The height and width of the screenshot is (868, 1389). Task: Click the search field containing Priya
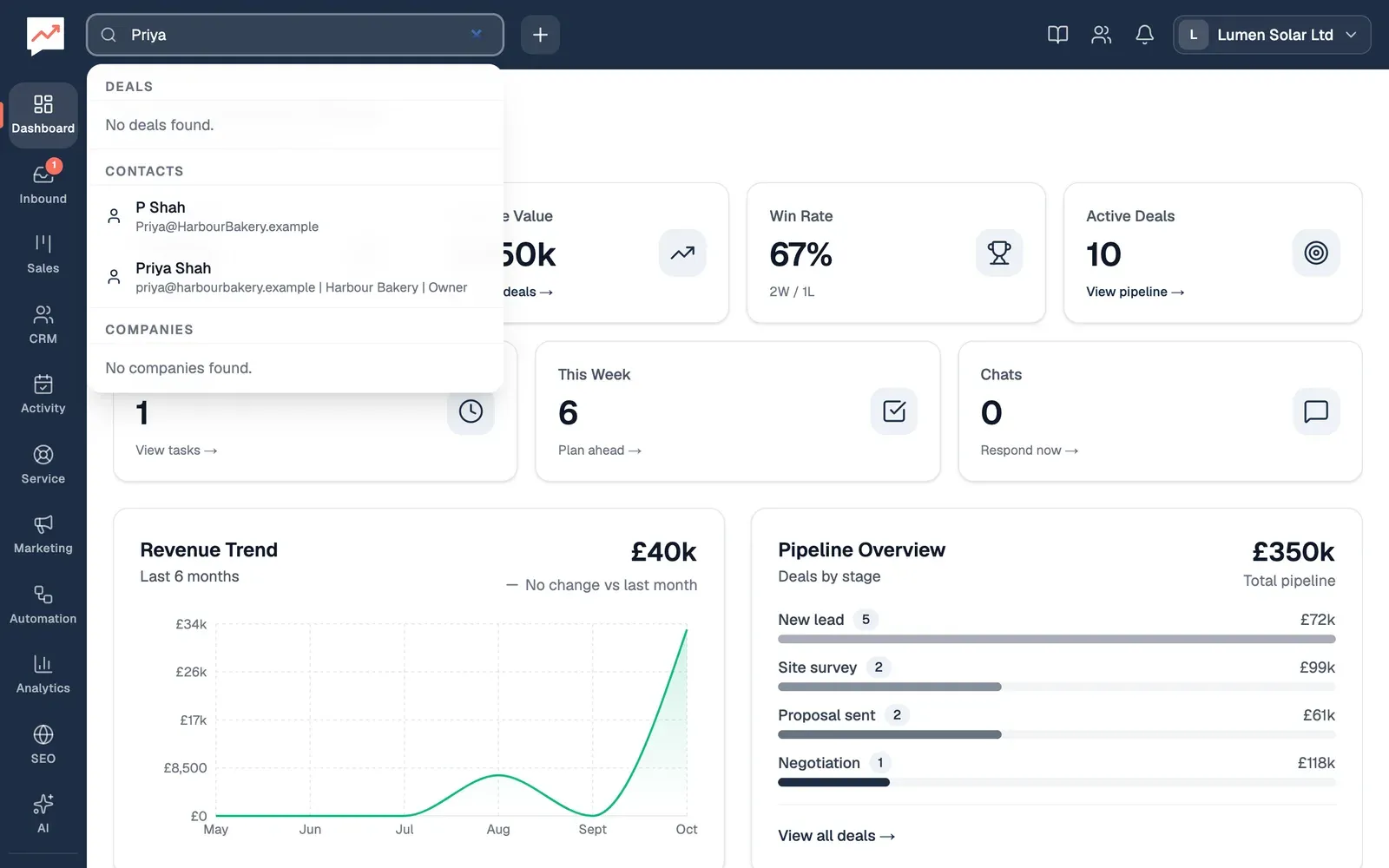point(295,35)
